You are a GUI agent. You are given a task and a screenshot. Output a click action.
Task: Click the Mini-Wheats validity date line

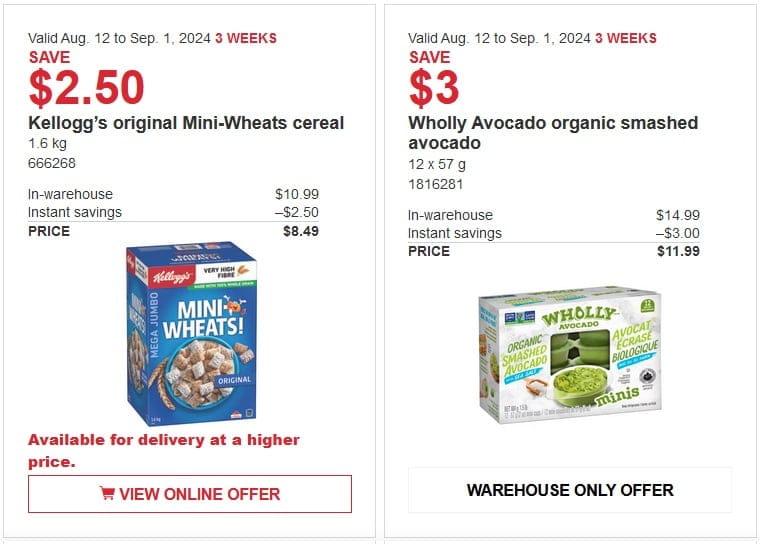[x=152, y=38]
